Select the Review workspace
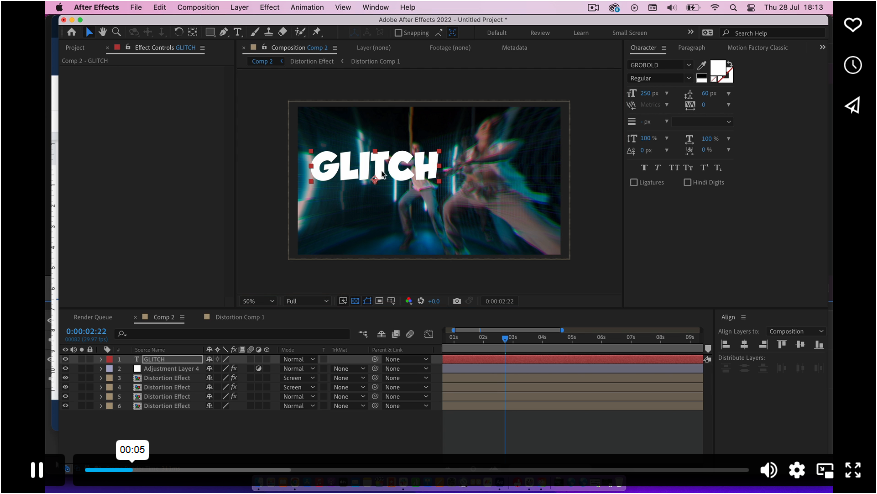The image size is (877, 494). (x=540, y=33)
